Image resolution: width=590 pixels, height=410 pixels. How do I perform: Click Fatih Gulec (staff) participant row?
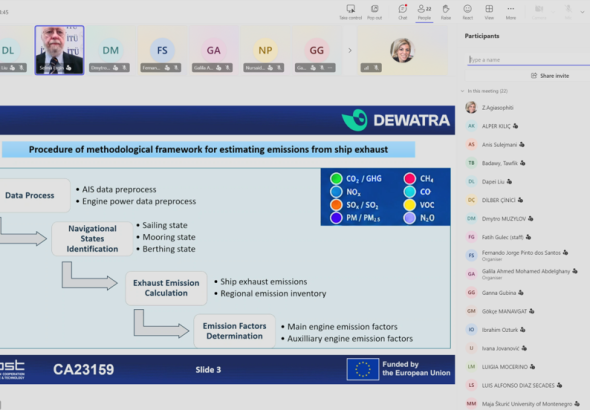click(527, 237)
